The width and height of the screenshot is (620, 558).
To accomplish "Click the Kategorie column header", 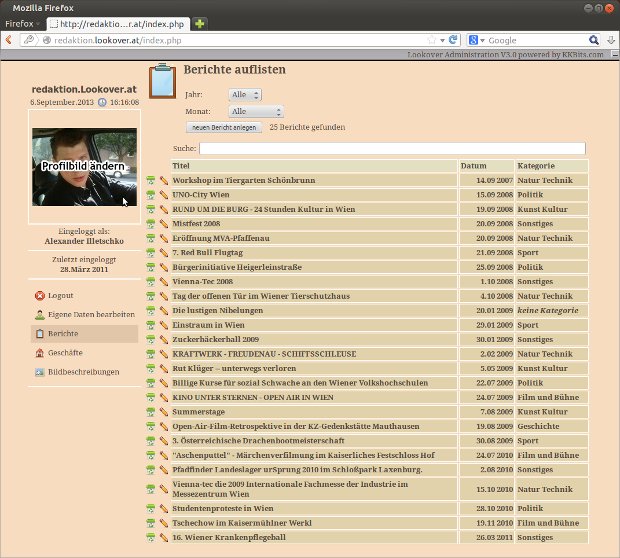I will pyautogui.click(x=552, y=166).
